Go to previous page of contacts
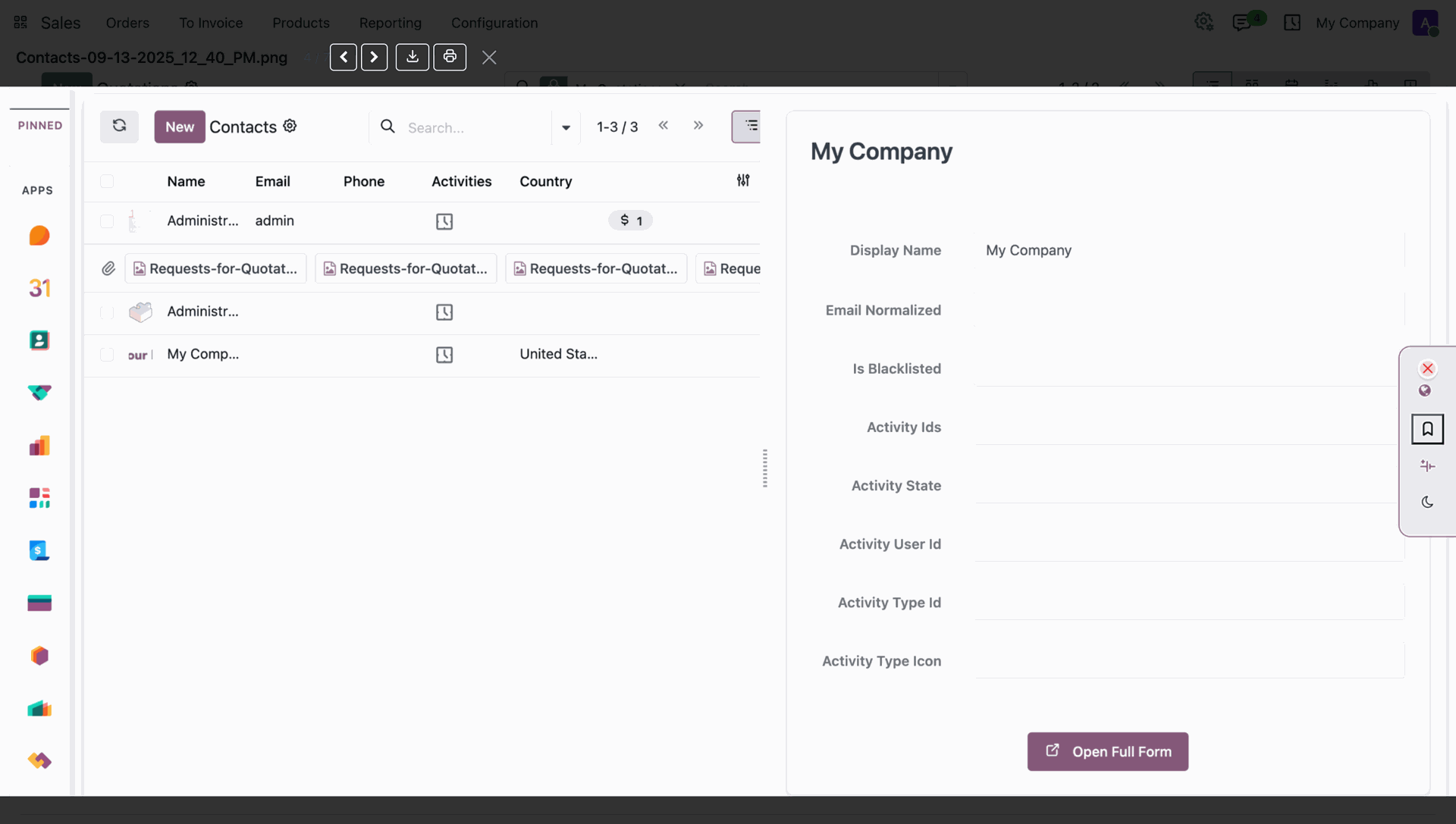Viewport: 1456px width, 824px height. [x=664, y=126]
